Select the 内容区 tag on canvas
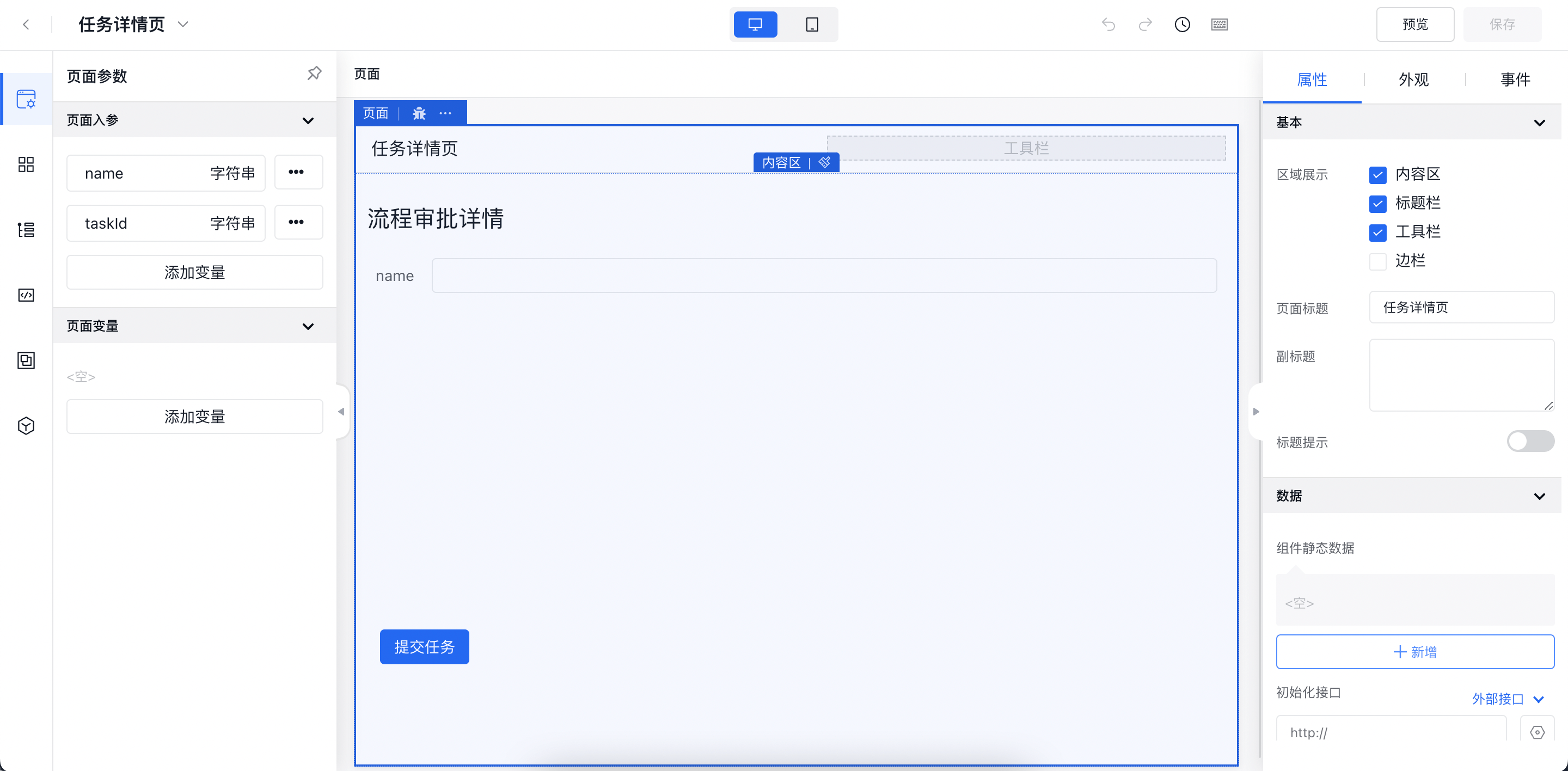 [x=781, y=162]
